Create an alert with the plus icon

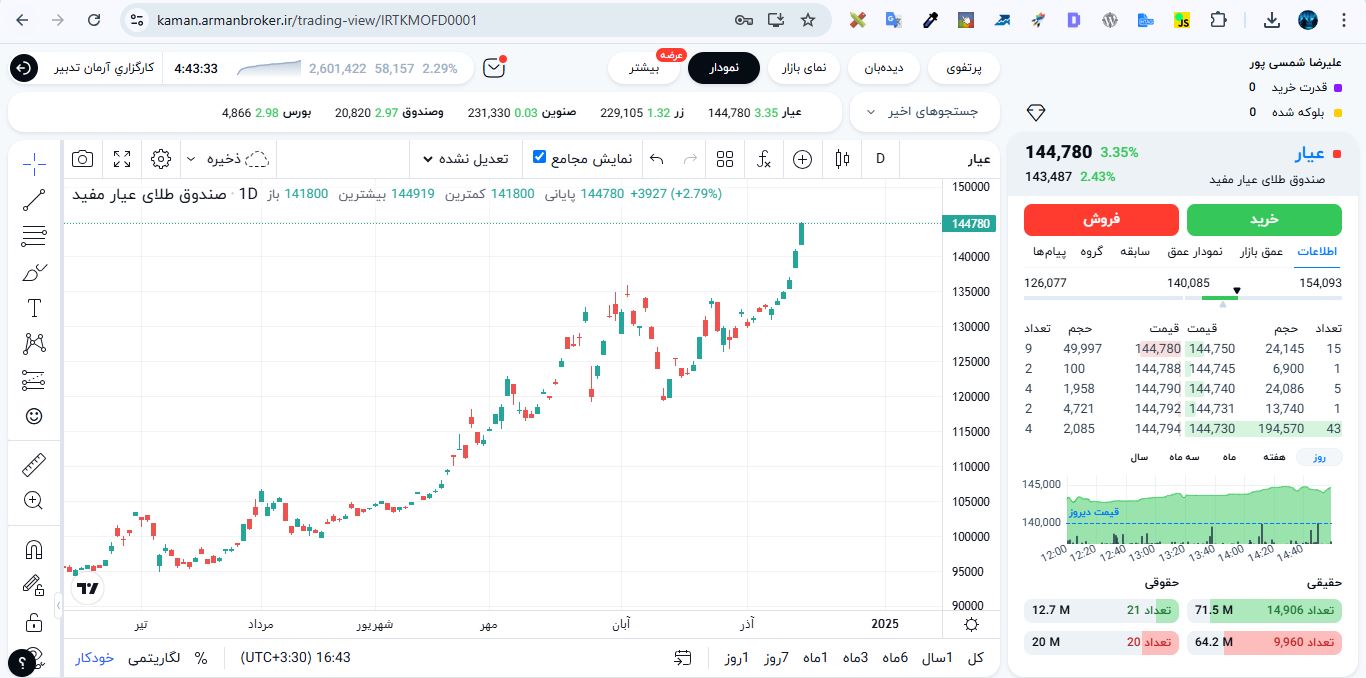coord(802,159)
